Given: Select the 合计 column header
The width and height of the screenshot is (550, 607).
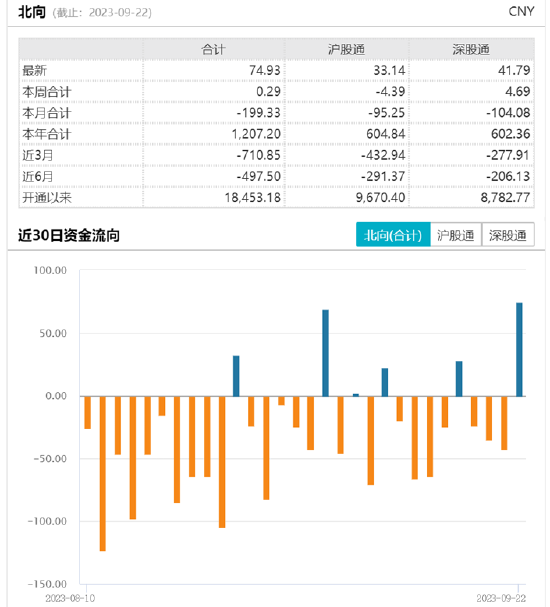Looking at the screenshot, I should click(x=213, y=50).
